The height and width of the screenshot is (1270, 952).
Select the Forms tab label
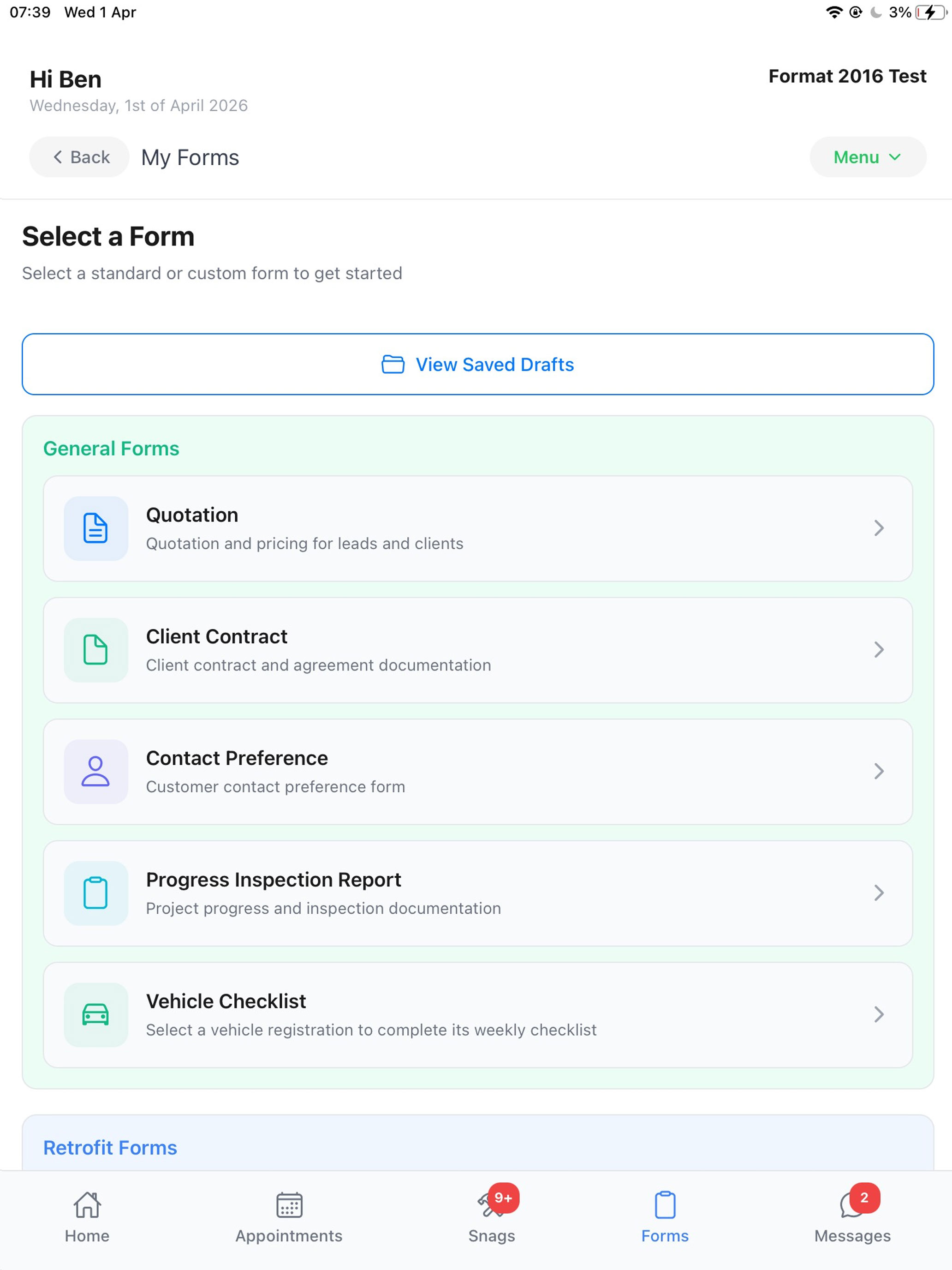[665, 1236]
